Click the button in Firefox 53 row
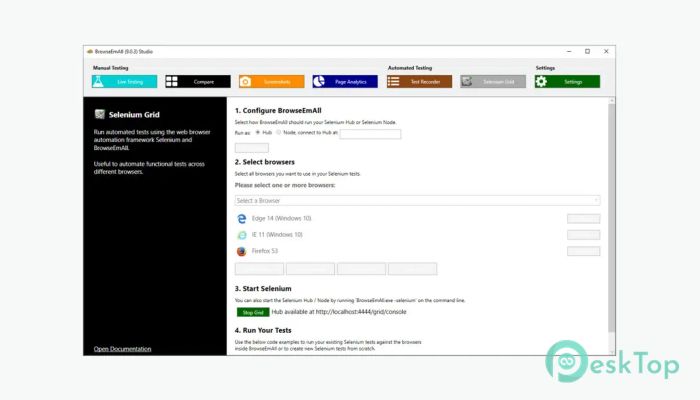 coord(583,251)
